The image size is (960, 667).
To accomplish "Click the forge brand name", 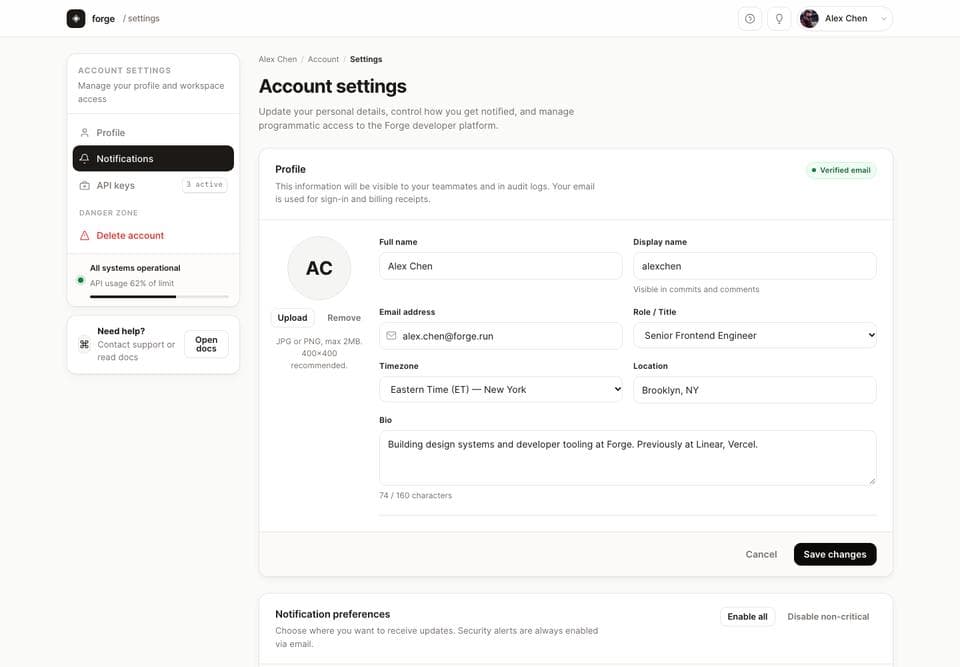I will 103,18.
